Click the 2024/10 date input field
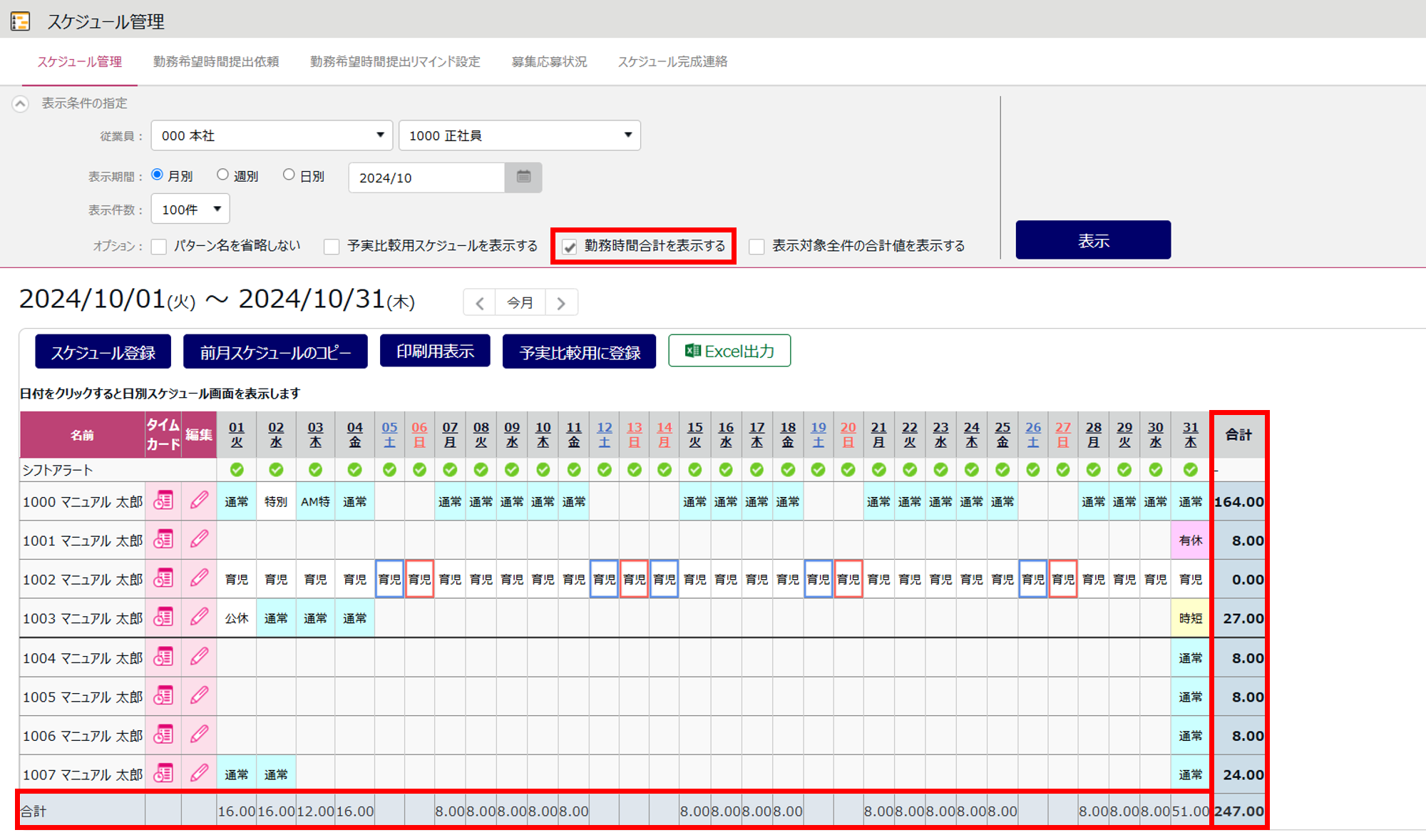The height and width of the screenshot is (840, 1426). [426, 178]
